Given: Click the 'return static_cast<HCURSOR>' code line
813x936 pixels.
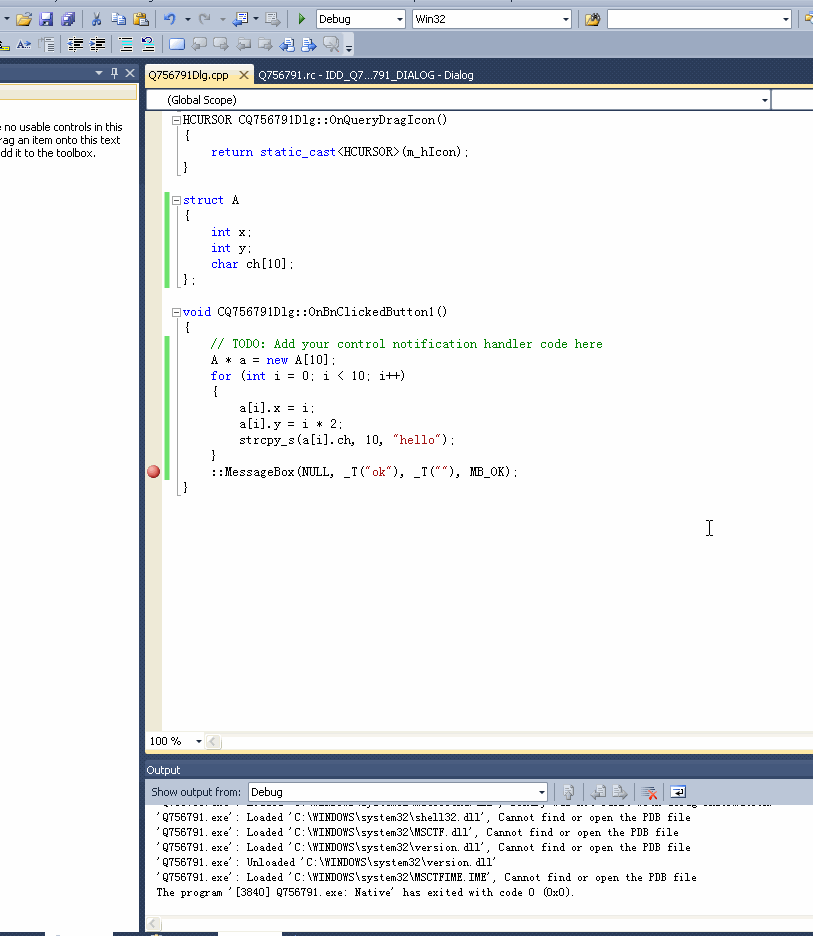Looking at the screenshot, I should click(340, 152).
